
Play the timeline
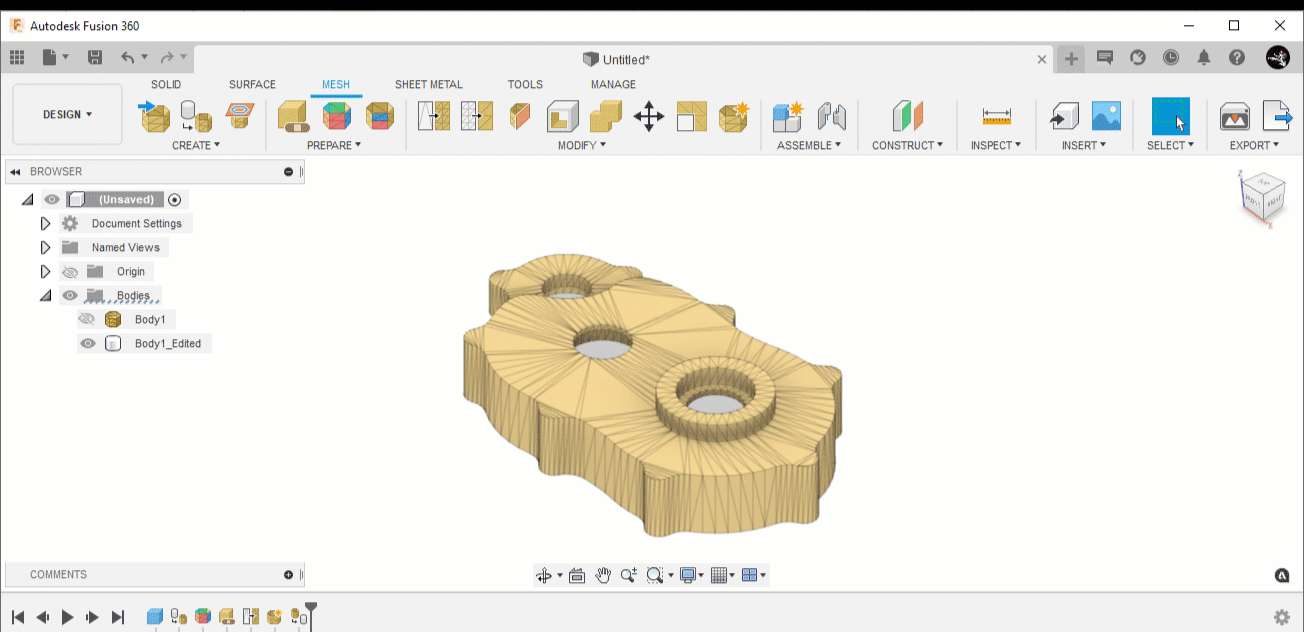coord(68,618)
